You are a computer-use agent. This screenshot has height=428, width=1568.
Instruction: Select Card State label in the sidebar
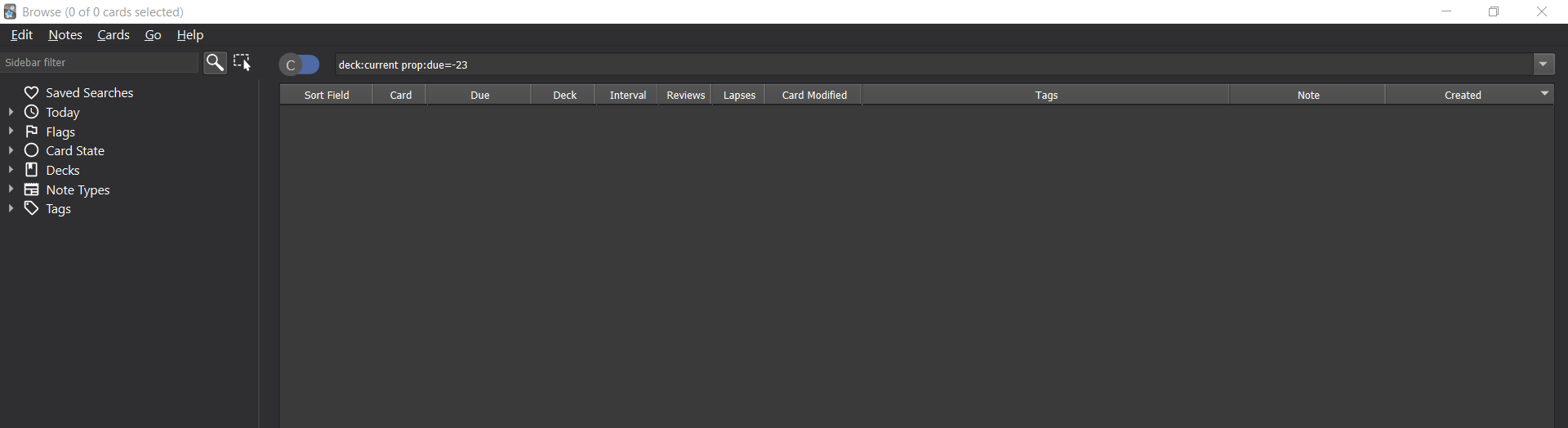[x=75, y=150]
